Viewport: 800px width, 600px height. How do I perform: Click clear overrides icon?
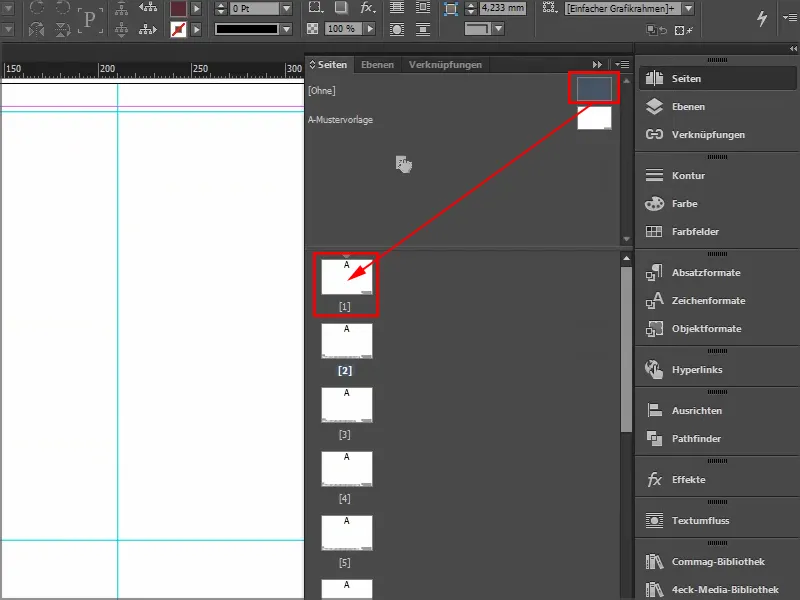[684, 31]
